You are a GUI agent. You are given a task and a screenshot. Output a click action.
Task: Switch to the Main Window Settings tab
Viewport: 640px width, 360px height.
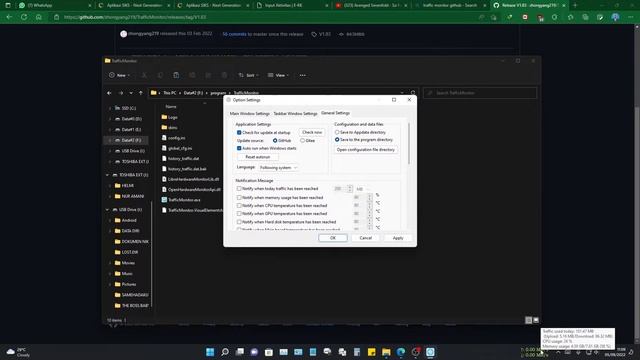[249, 113]
